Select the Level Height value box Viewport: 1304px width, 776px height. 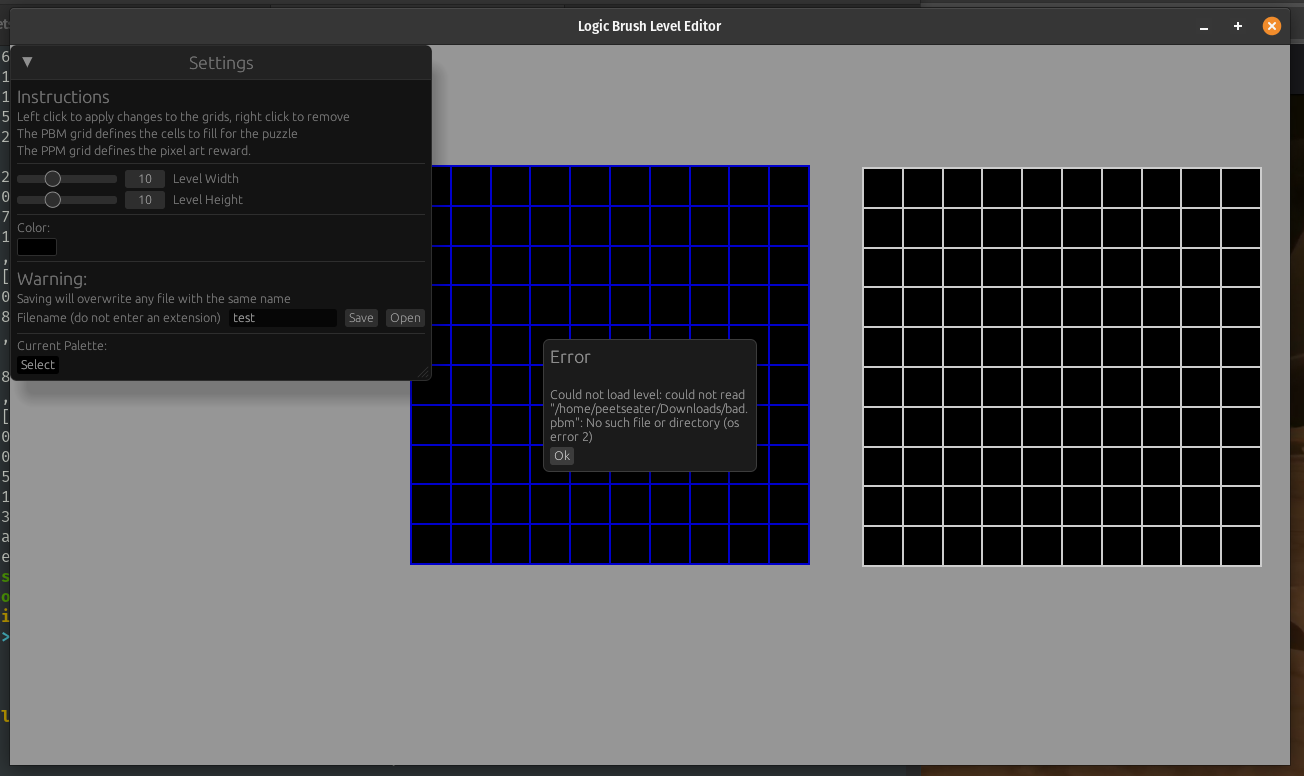(145, 200)
